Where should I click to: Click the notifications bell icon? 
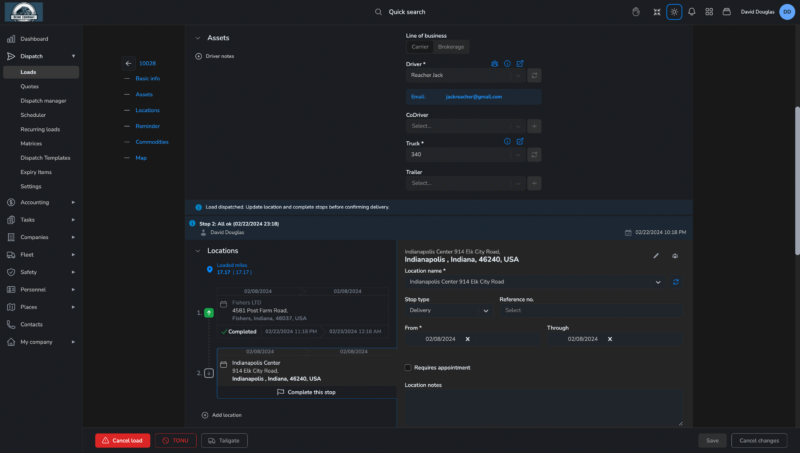(692, 12)
